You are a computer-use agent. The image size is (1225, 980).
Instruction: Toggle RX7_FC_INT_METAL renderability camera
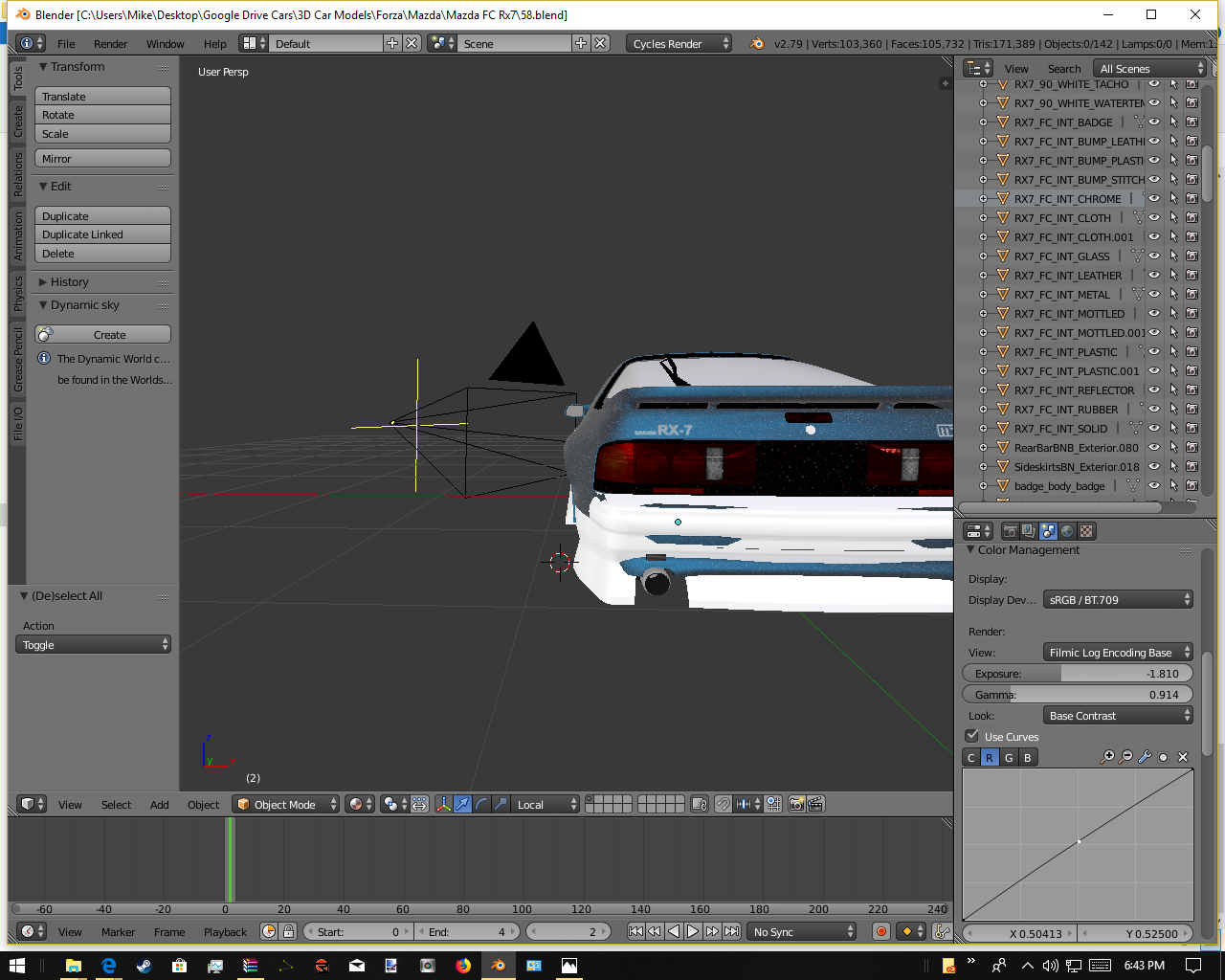pyautogui.click(x=1192, y=295)
